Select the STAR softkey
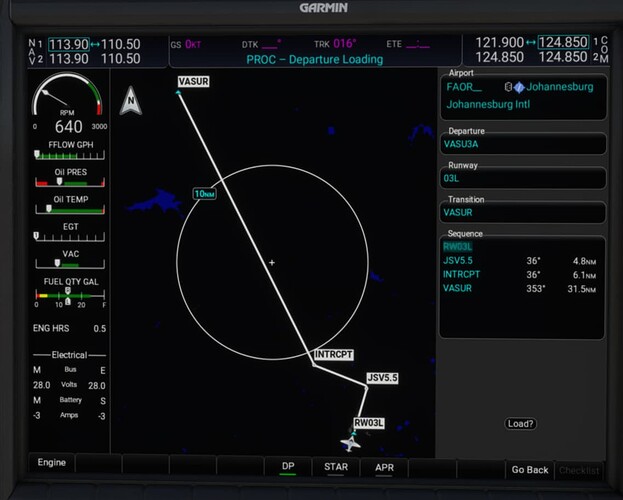Image resolution: width=623 pixels, height=500 pixels. 336,467
